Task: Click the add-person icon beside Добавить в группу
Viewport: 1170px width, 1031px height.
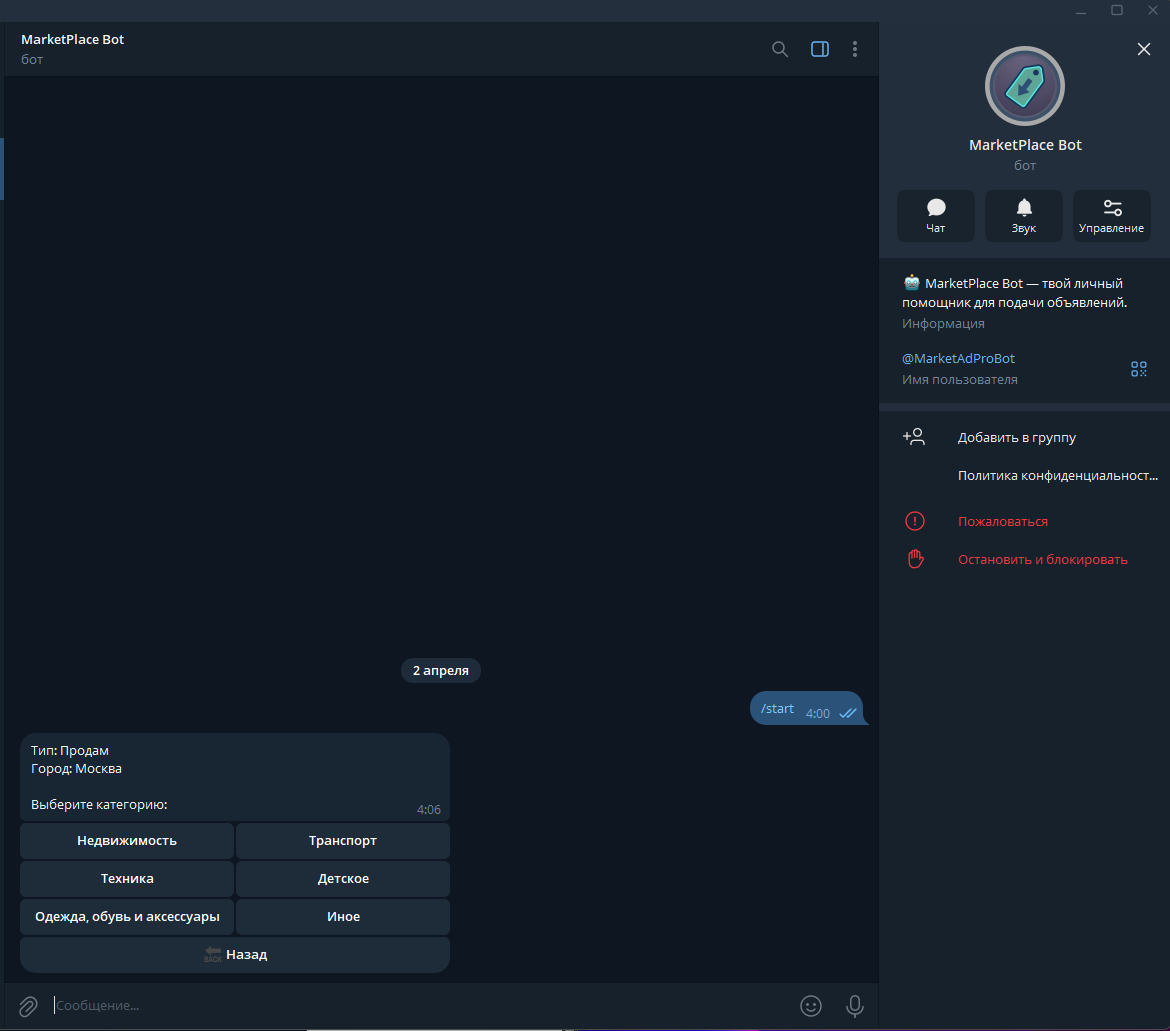Action: point(914,437)
